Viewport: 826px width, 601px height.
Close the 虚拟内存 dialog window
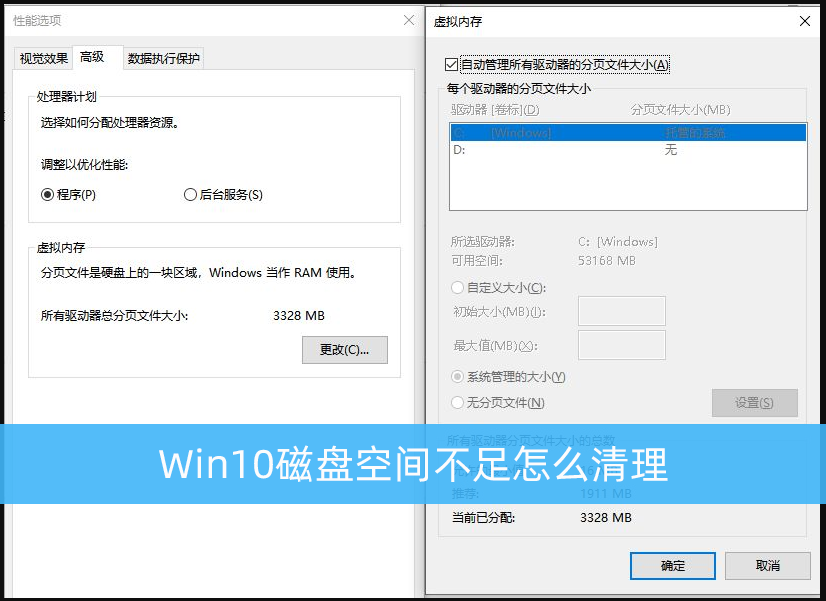pyautogui.click(x=804, y=21)
